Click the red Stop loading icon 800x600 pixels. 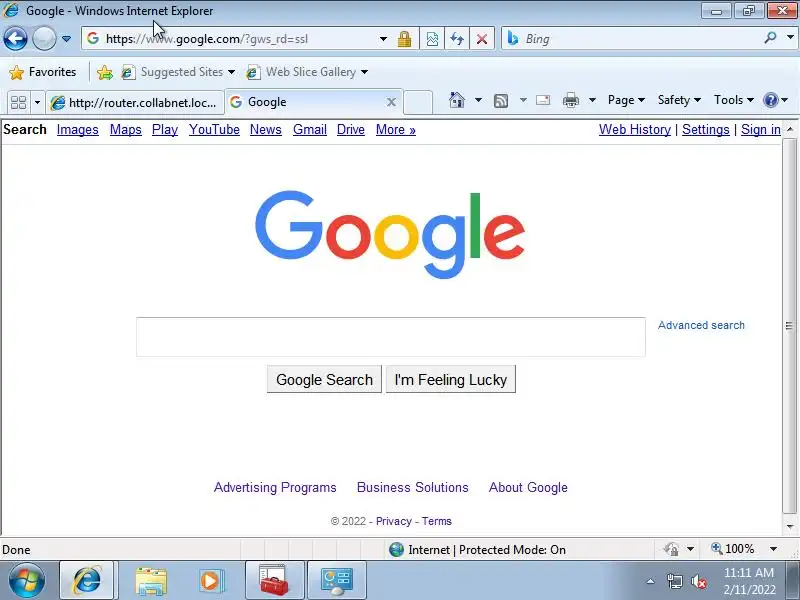coord(482,39)
